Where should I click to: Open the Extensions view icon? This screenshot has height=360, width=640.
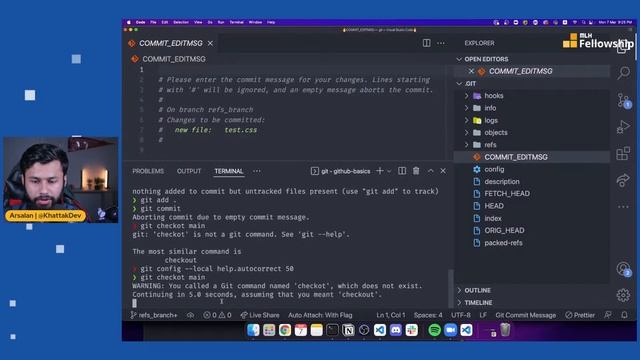point(623,154)
